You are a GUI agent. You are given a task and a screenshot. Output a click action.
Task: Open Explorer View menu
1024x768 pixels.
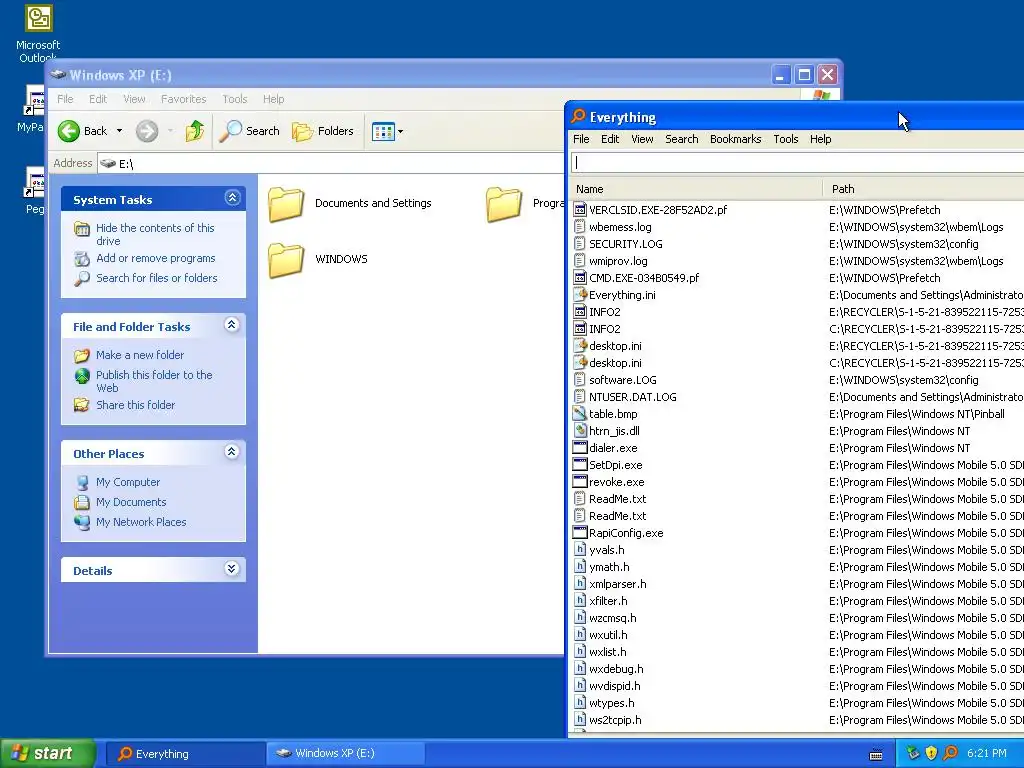(x=134, y=99)
